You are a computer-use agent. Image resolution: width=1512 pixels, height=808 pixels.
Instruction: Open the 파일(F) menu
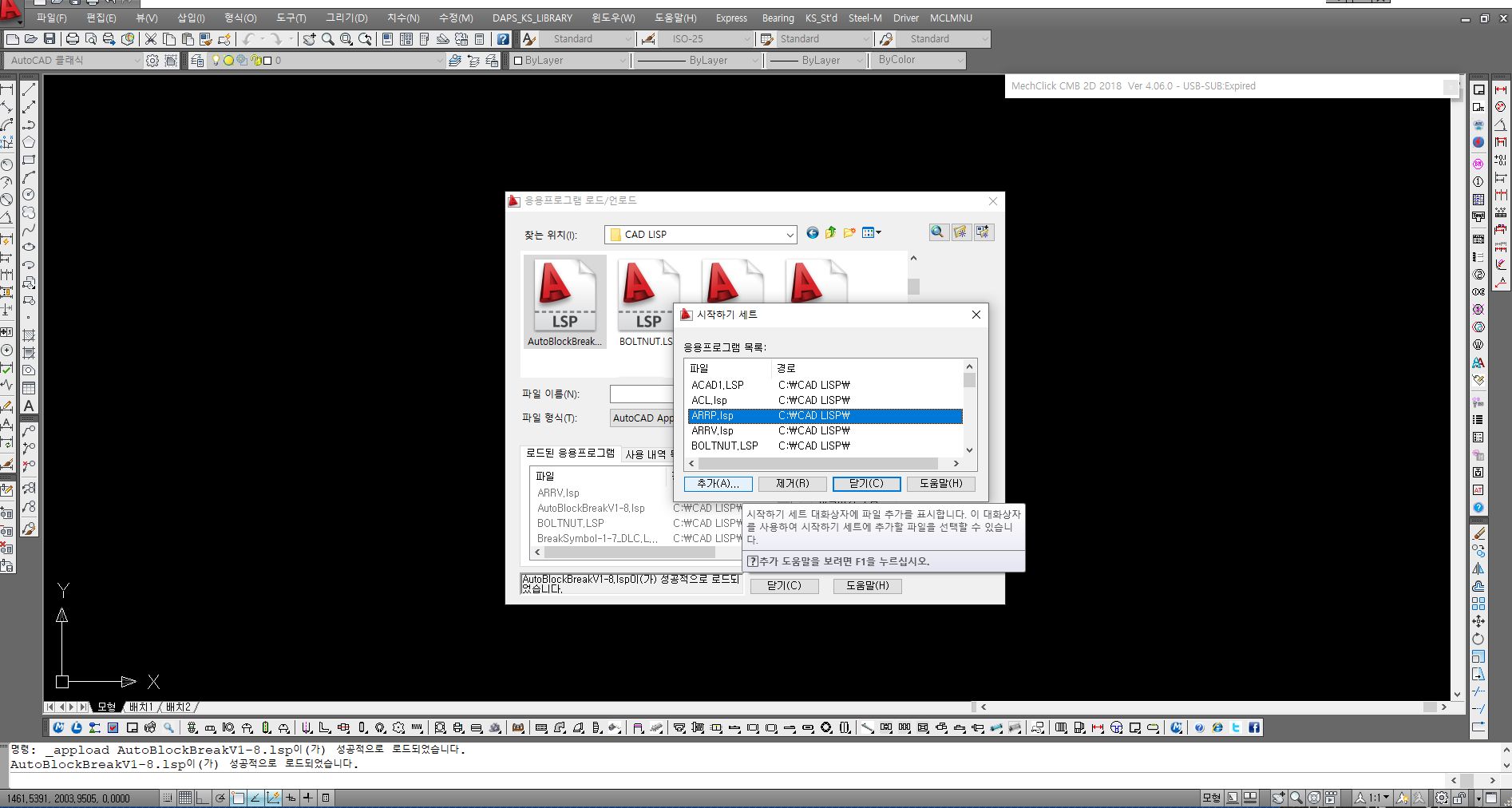(51, 18)
